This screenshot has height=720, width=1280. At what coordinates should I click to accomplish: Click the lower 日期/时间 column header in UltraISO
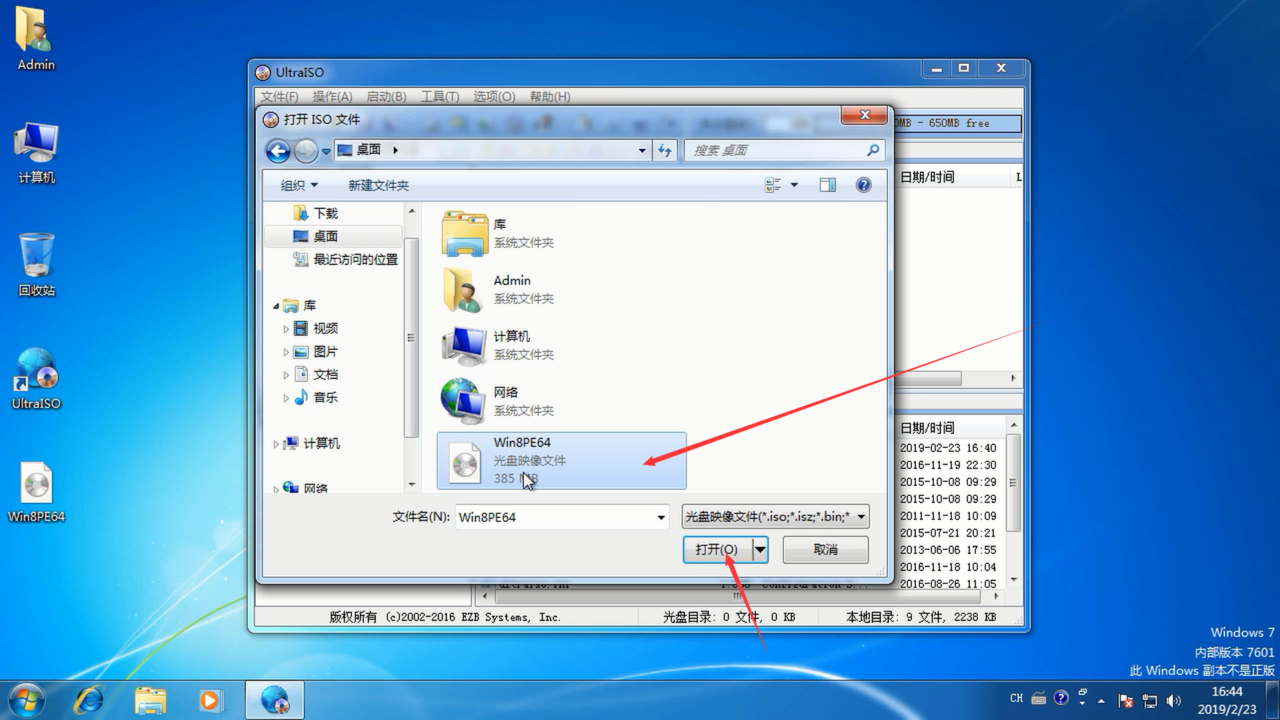pyautogui.click(x=928, y=428)
